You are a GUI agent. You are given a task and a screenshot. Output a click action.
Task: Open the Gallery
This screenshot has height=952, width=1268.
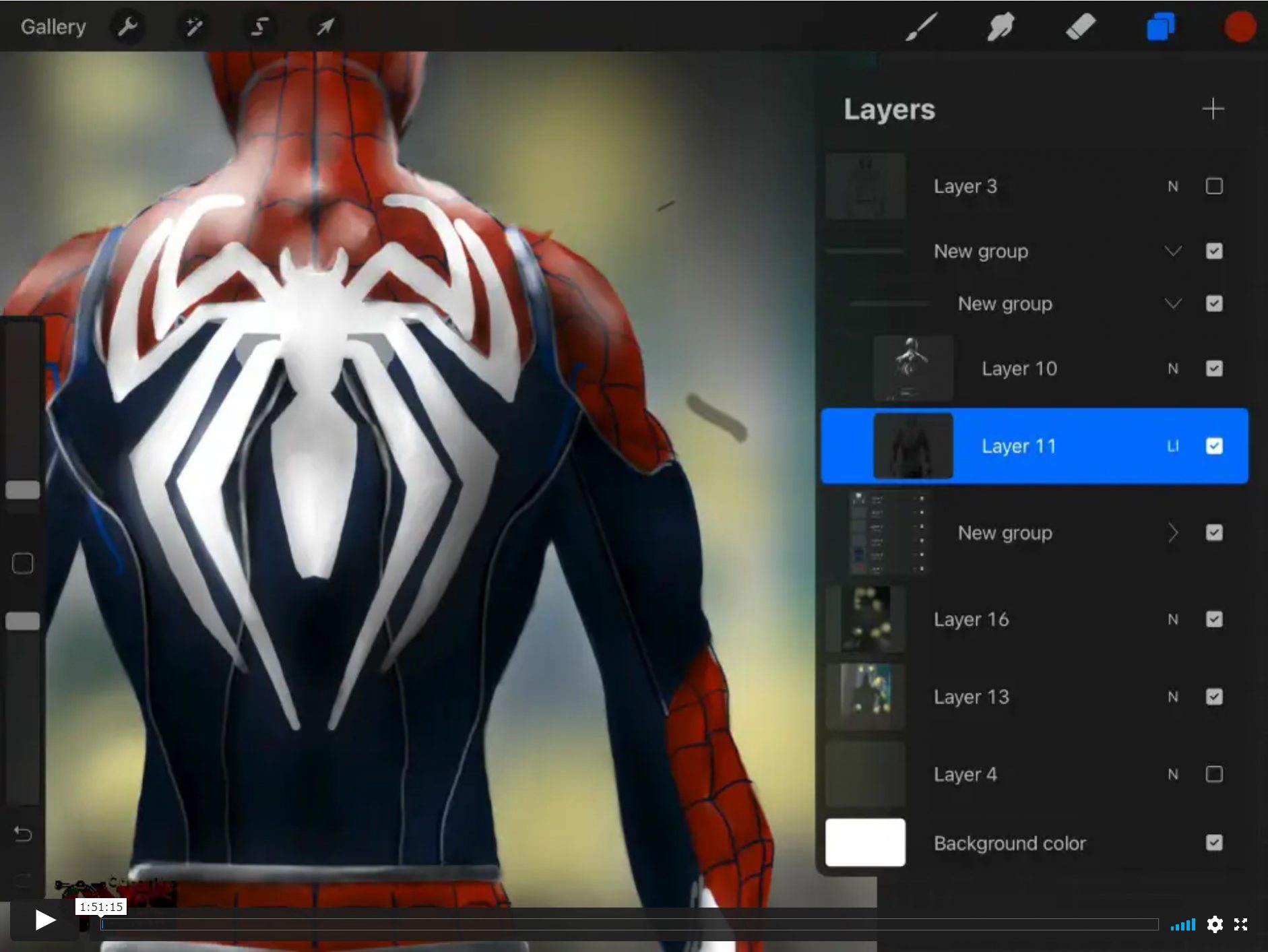53,26
